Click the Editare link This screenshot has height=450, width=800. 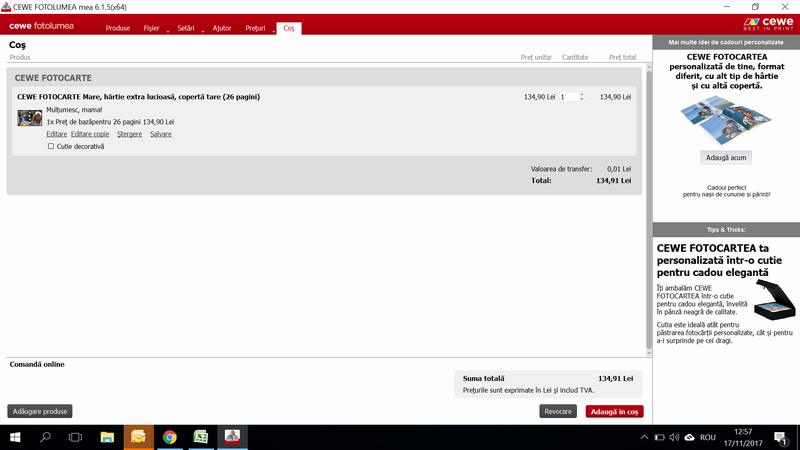[57, 134]
